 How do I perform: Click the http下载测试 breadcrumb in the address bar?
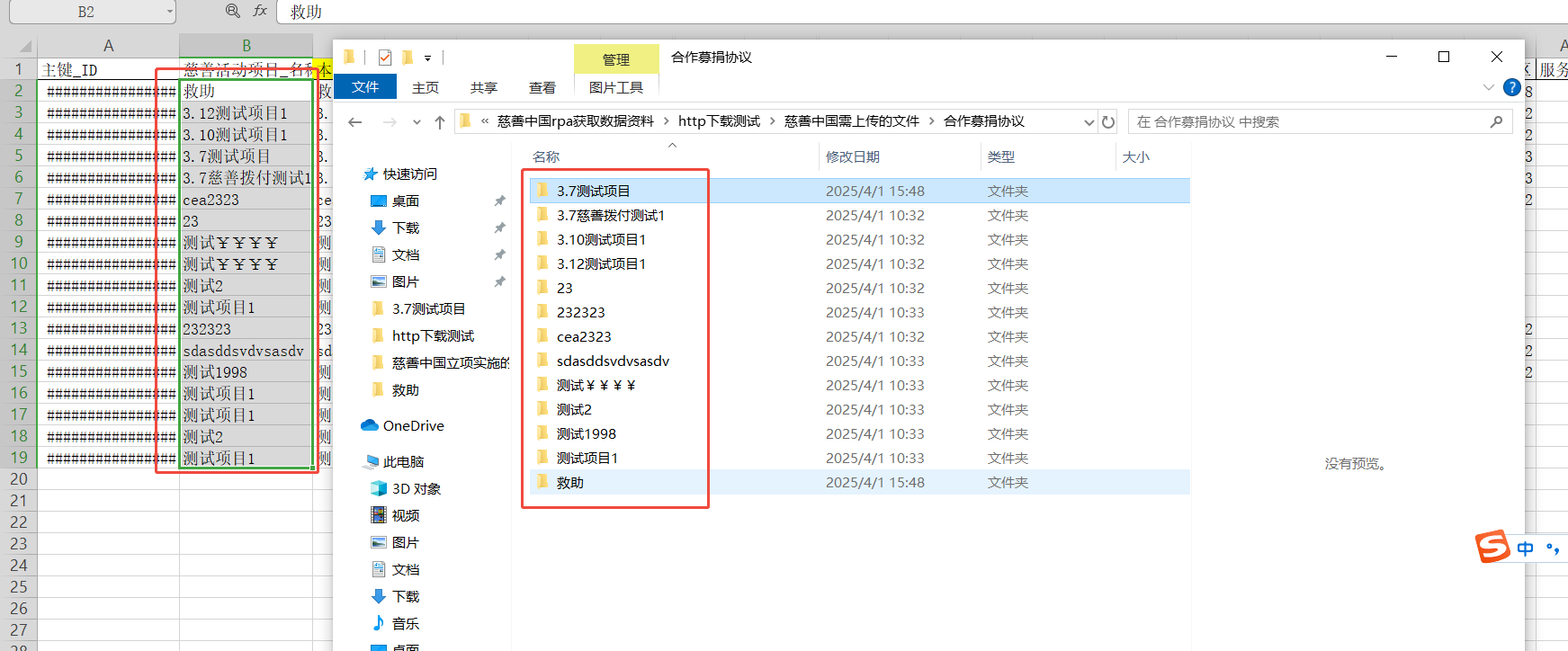pos(719,121)
